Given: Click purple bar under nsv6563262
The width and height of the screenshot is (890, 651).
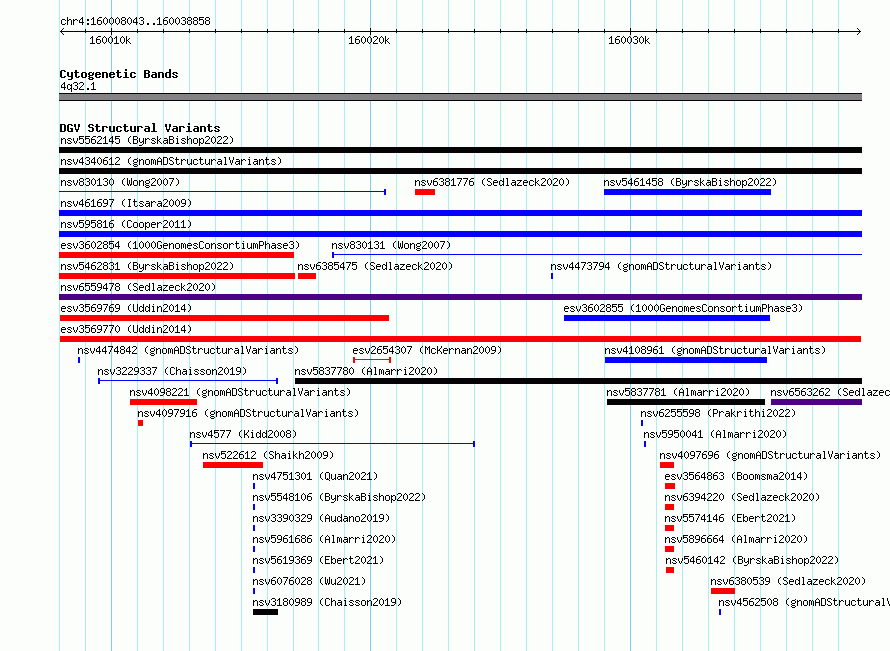Looking at the screenshot, I should pos(816,402).
